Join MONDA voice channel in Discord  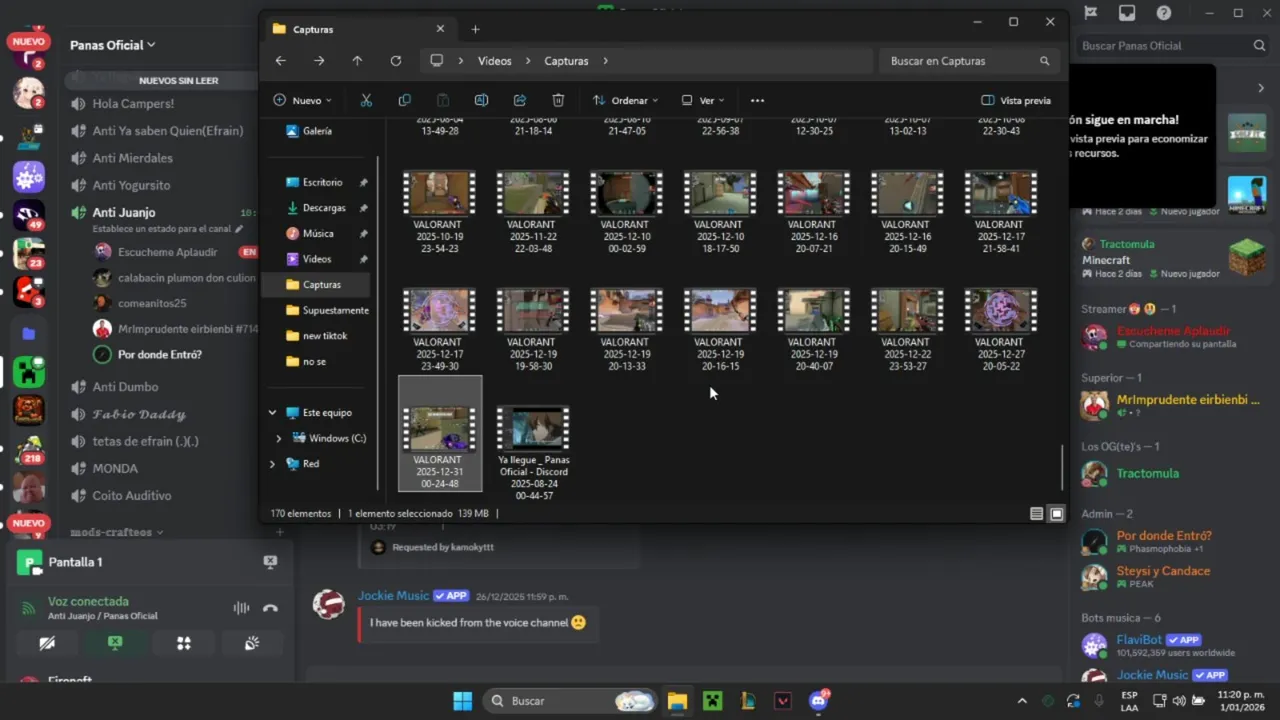point(115,468)
